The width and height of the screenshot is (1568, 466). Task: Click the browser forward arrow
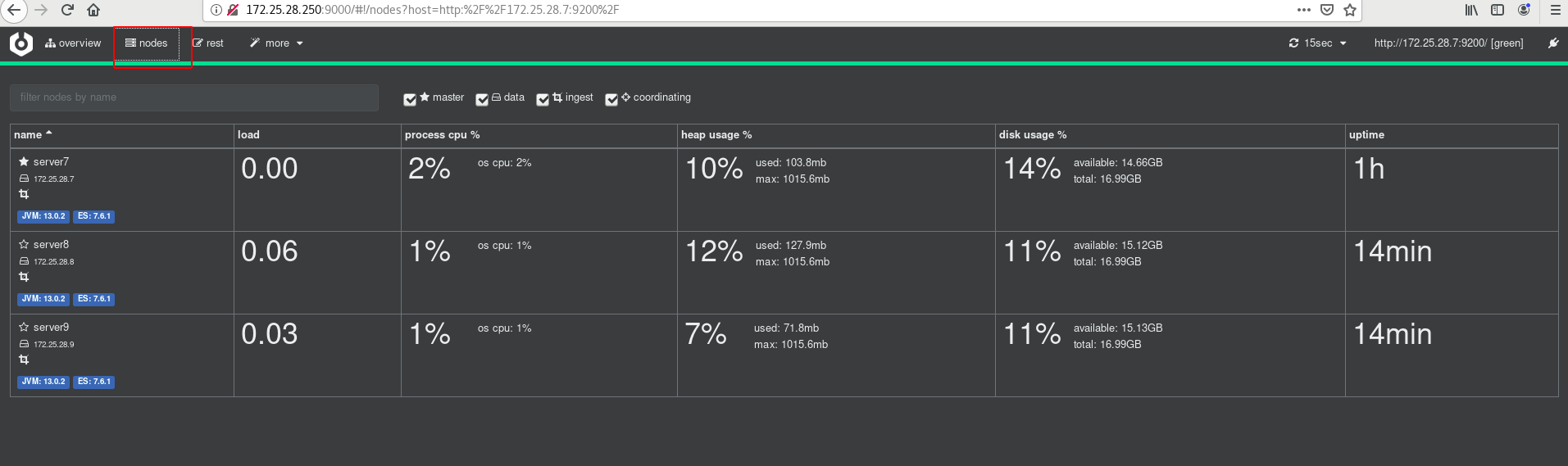click(x=41, y=10)
